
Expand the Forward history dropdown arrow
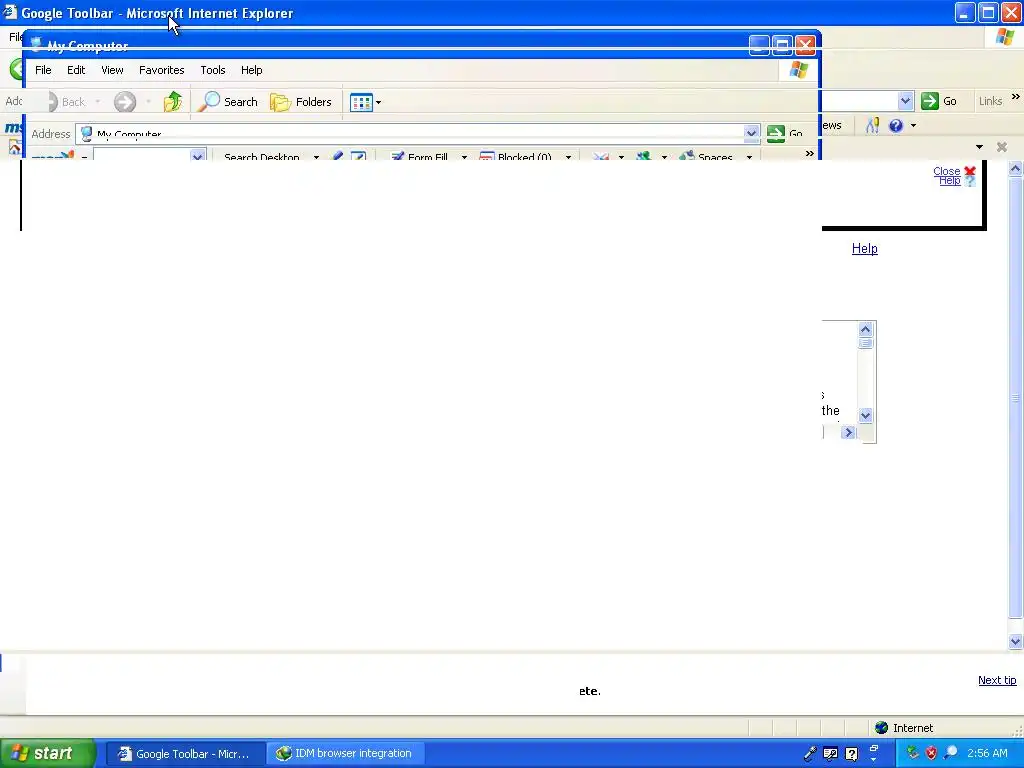(x=148, y=102)
